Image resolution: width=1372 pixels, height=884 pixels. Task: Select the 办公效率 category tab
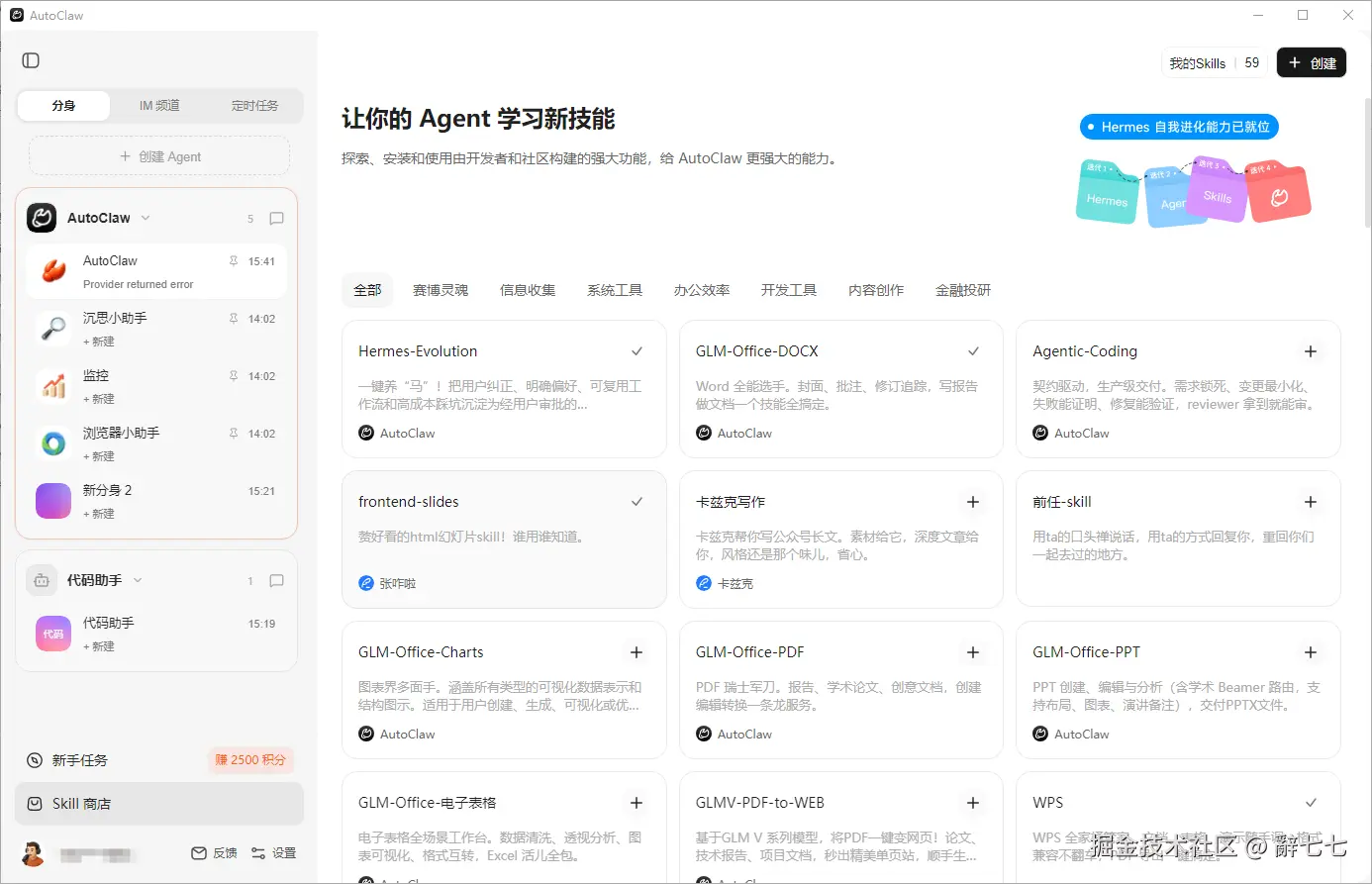tap(702, 290)
